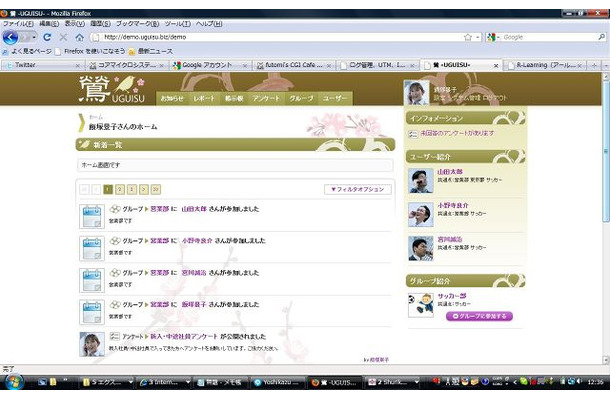Open the サッカー部 group link
Screen dimensions: 610x400
[x=452, y=296]
